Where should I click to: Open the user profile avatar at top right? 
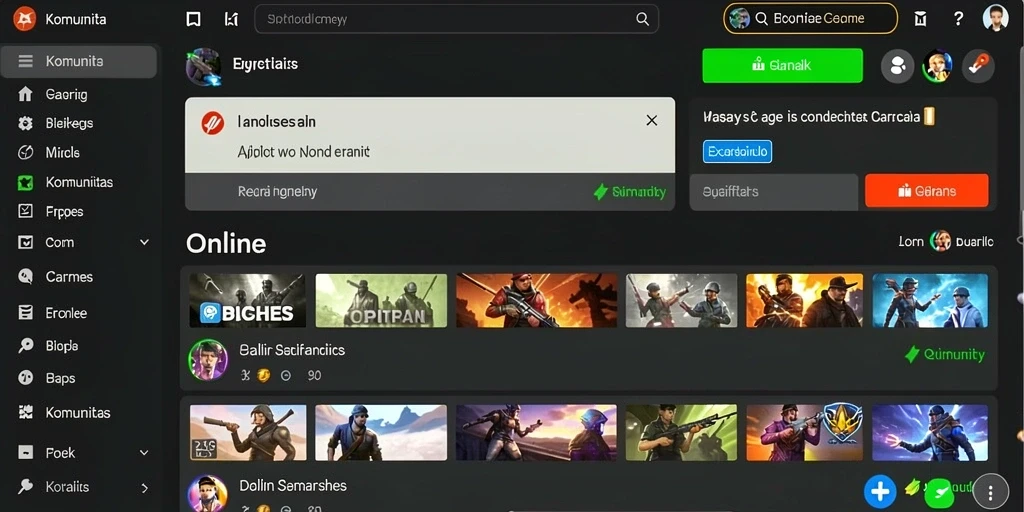click(995, 18)
